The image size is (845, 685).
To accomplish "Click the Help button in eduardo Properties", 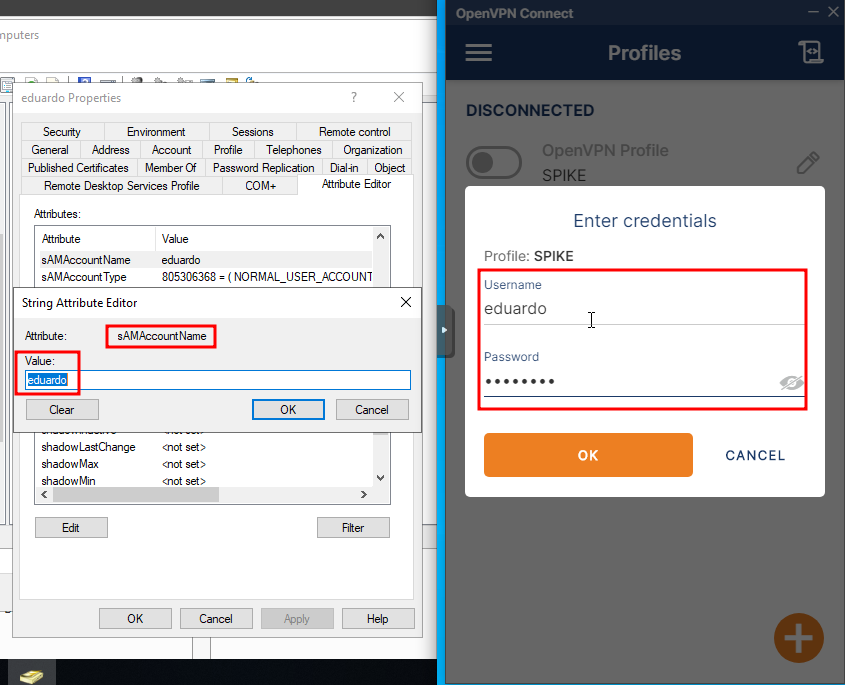I will [378, 619].
